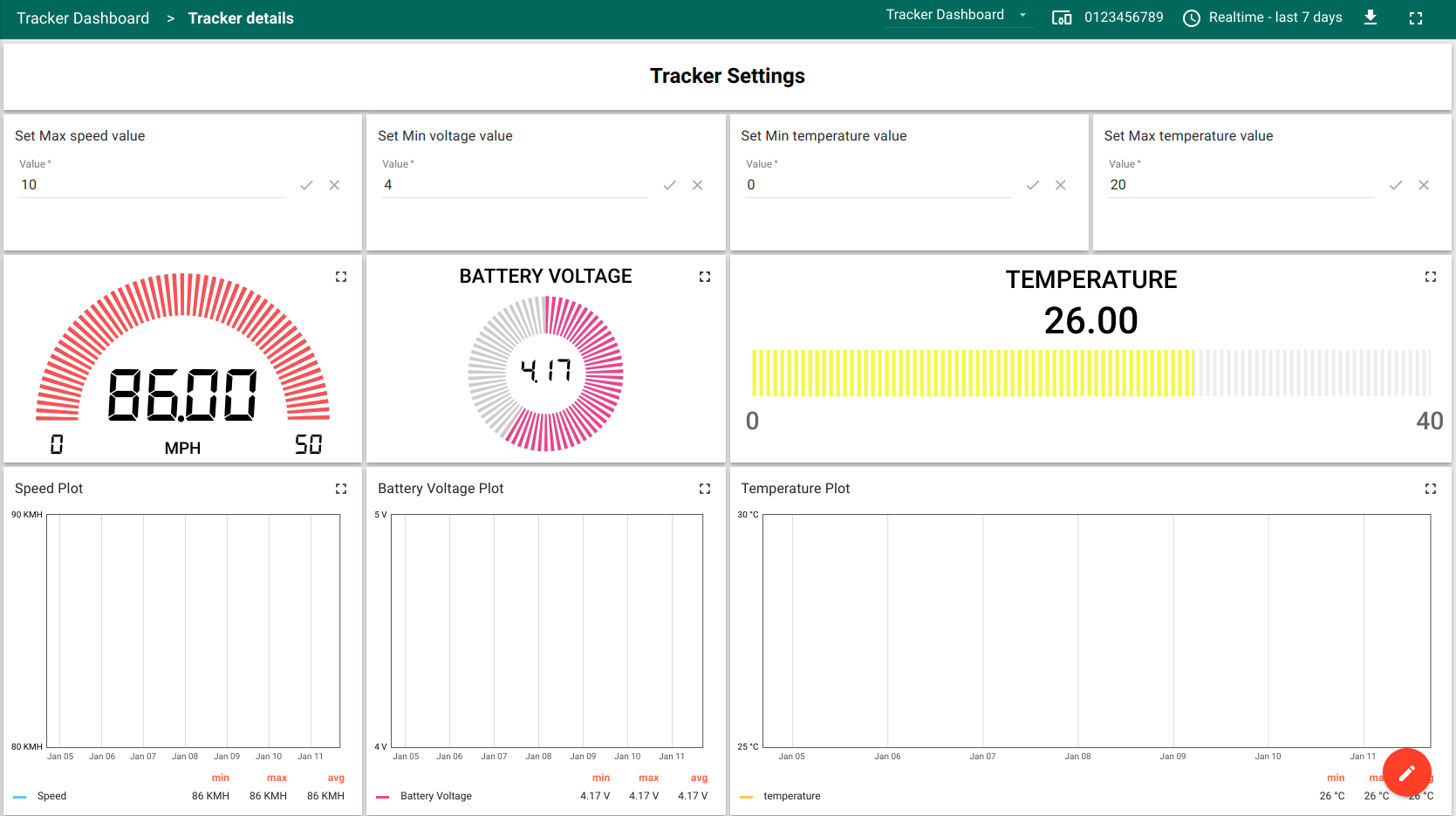1456x816 pixels.
Task: Expand the speed gauge widget to fullscreen
Action: coord(341,277)
